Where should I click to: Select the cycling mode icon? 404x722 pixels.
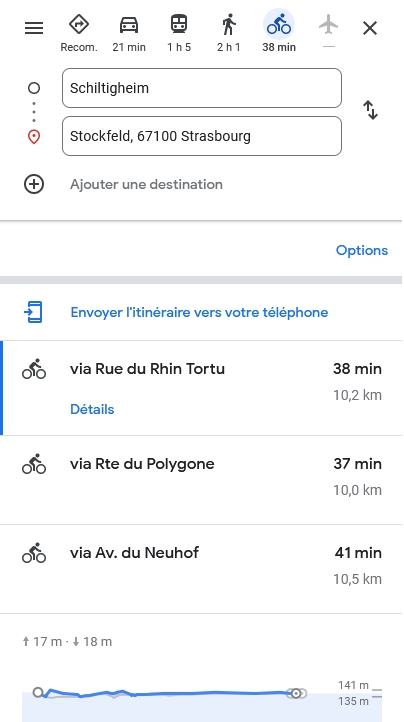279,24
